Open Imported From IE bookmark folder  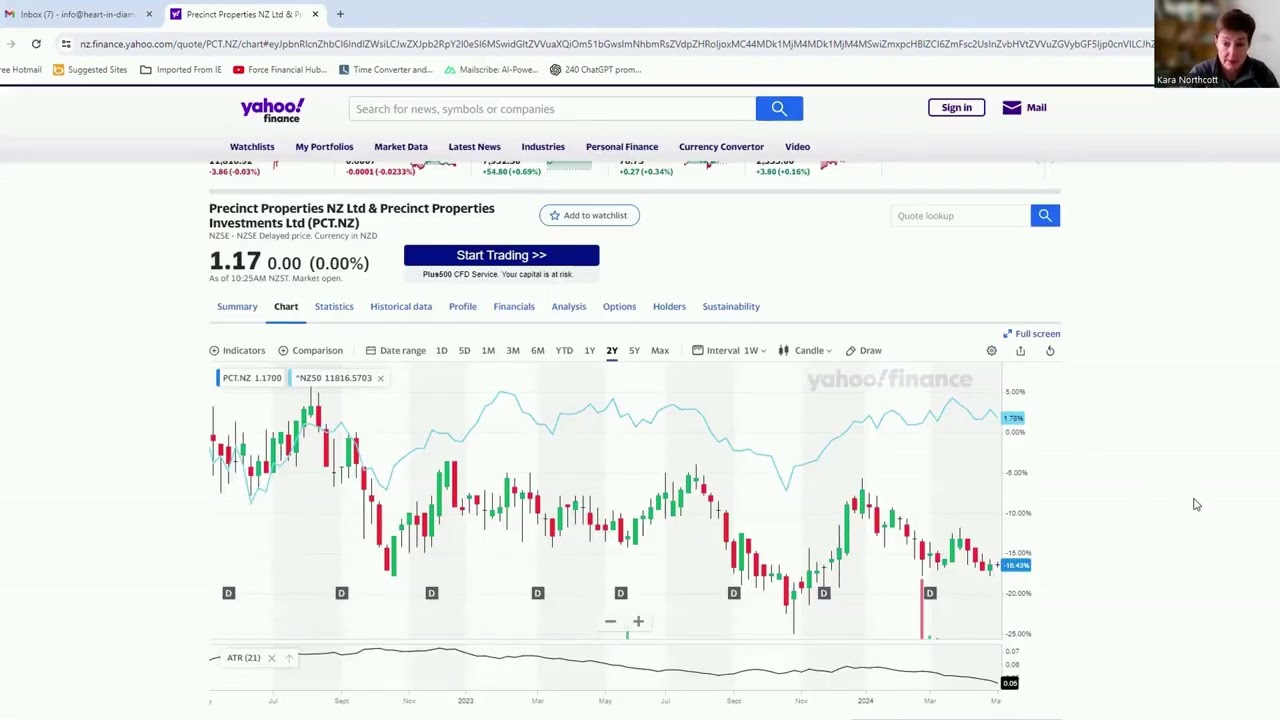click(181, 70)
